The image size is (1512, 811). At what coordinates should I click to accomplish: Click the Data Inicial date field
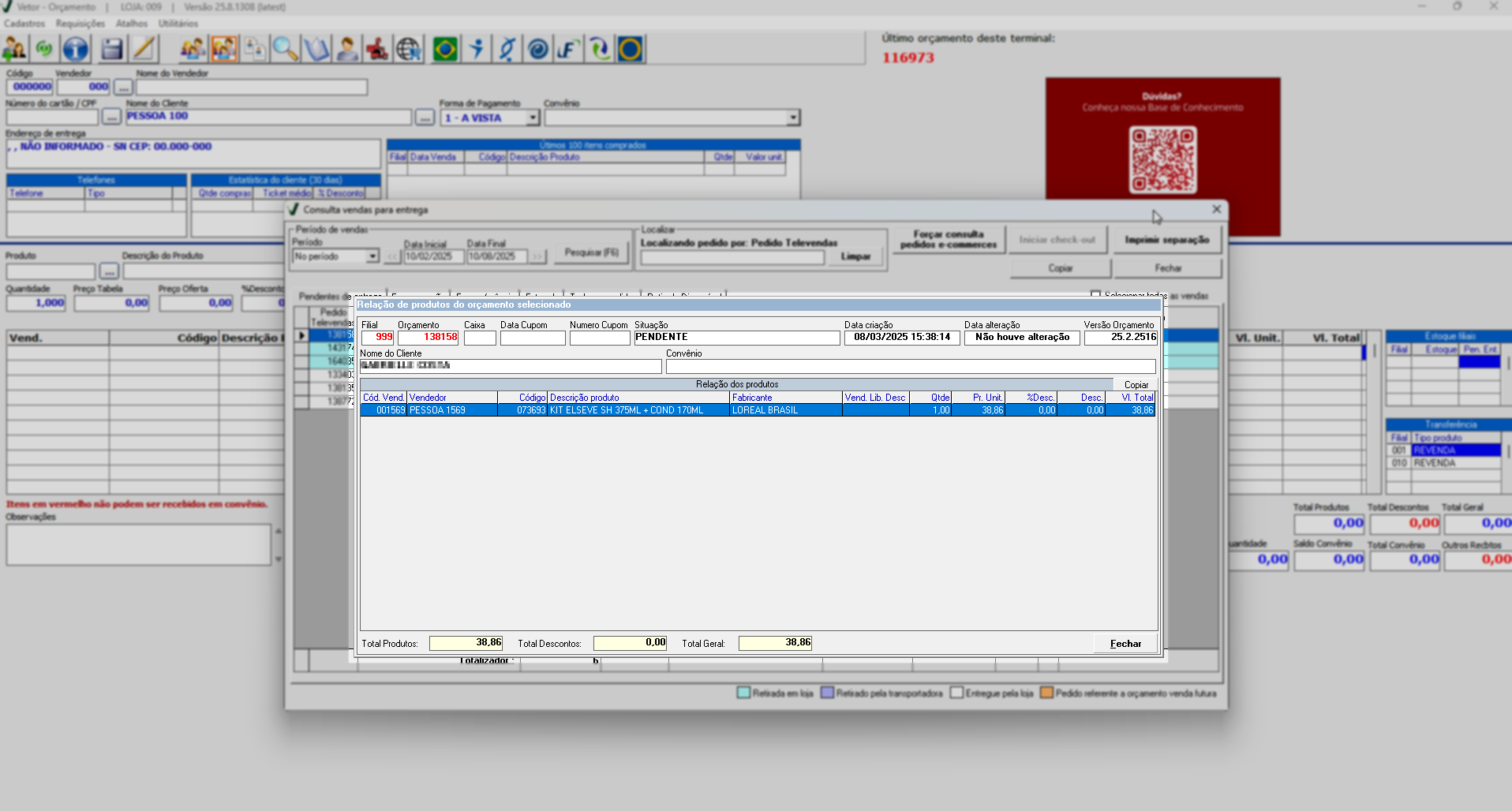coord(433,256)
